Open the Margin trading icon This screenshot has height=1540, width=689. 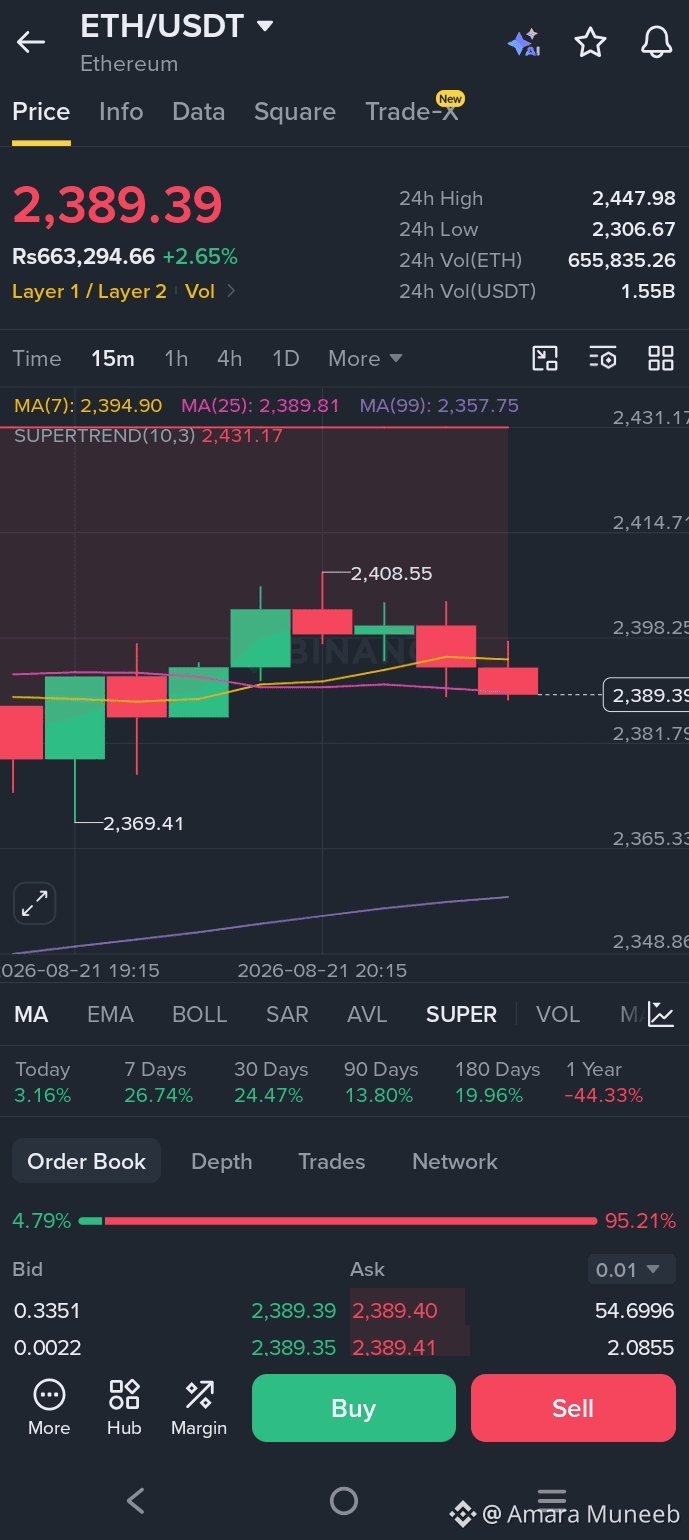click(x=199, y=1408)
